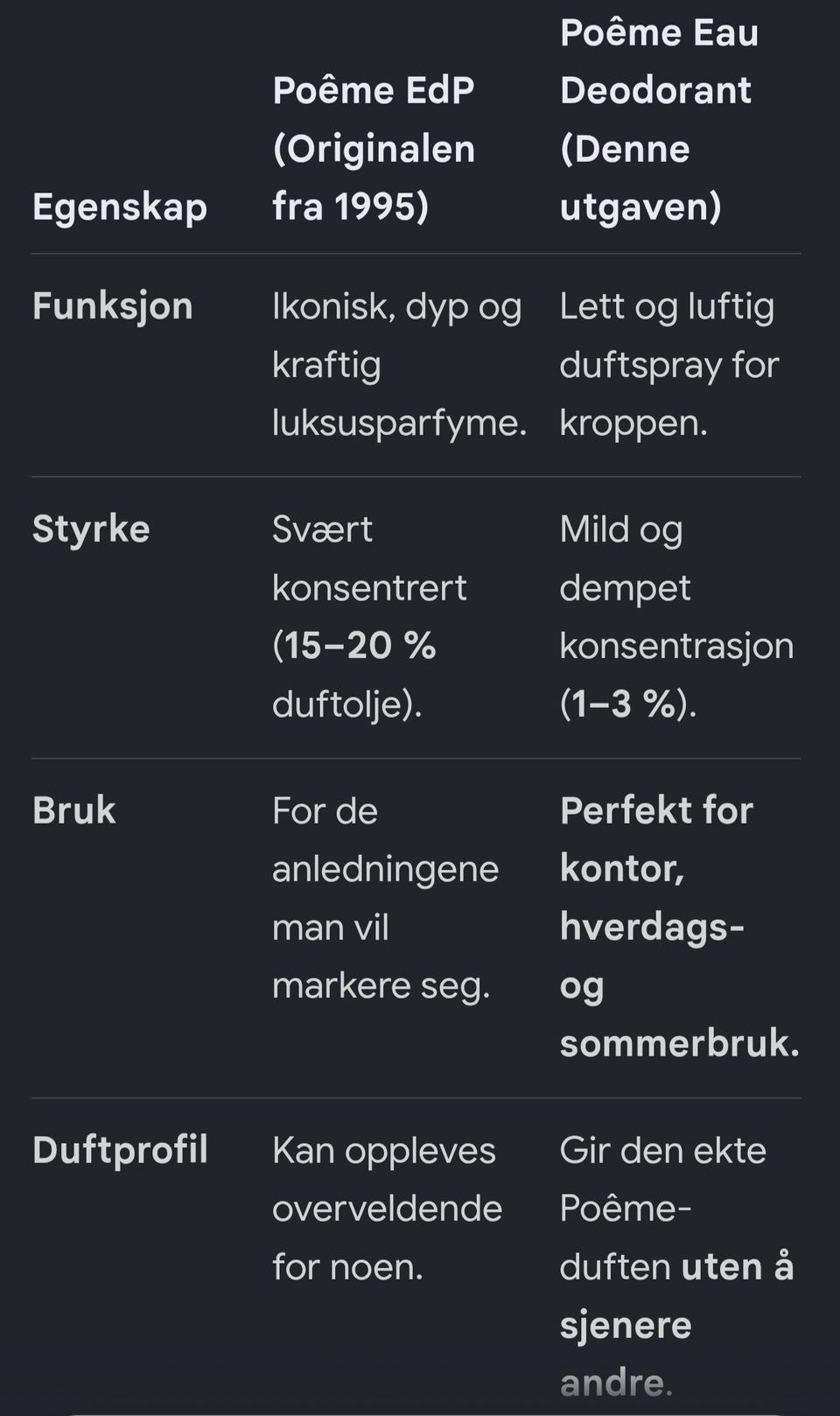The image size is (840, 1416).
Task: Click the bold 'uten å sjenere' text
Action: tap(676, 1296)
